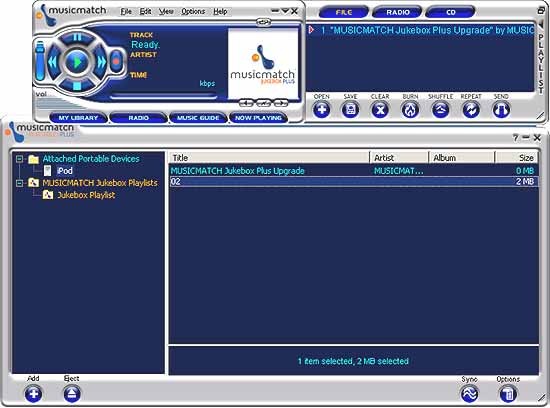Click the playlist OPEN icon

(x=321, y=110)
